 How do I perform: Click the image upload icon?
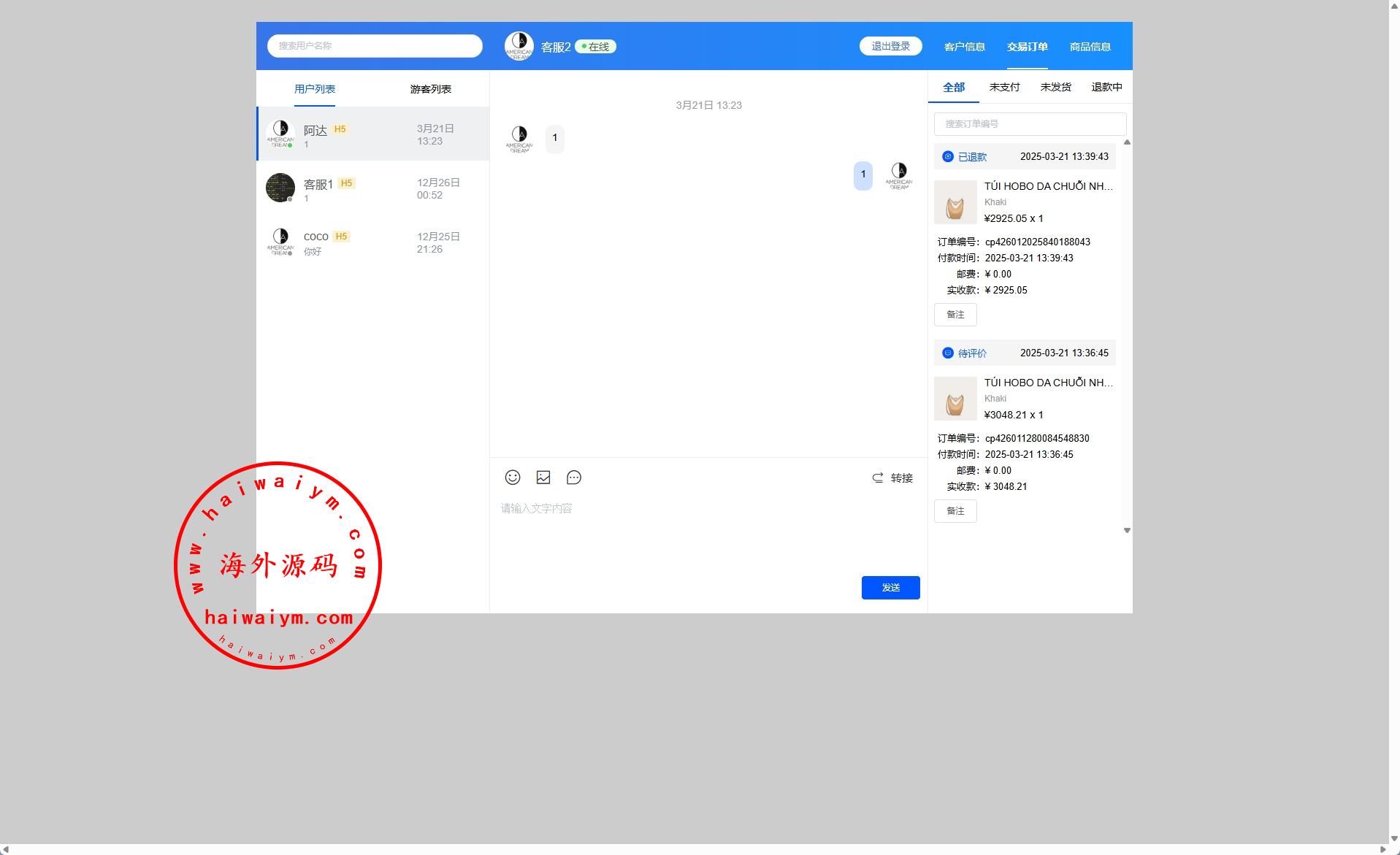pyautogui.click(x=543, y=478)
